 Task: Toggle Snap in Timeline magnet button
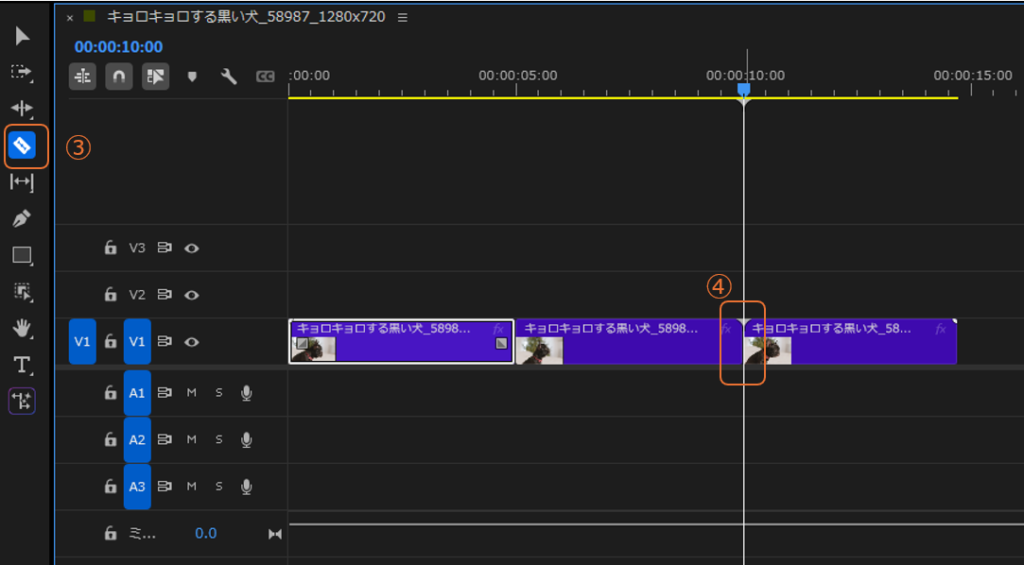pos(119,76)
